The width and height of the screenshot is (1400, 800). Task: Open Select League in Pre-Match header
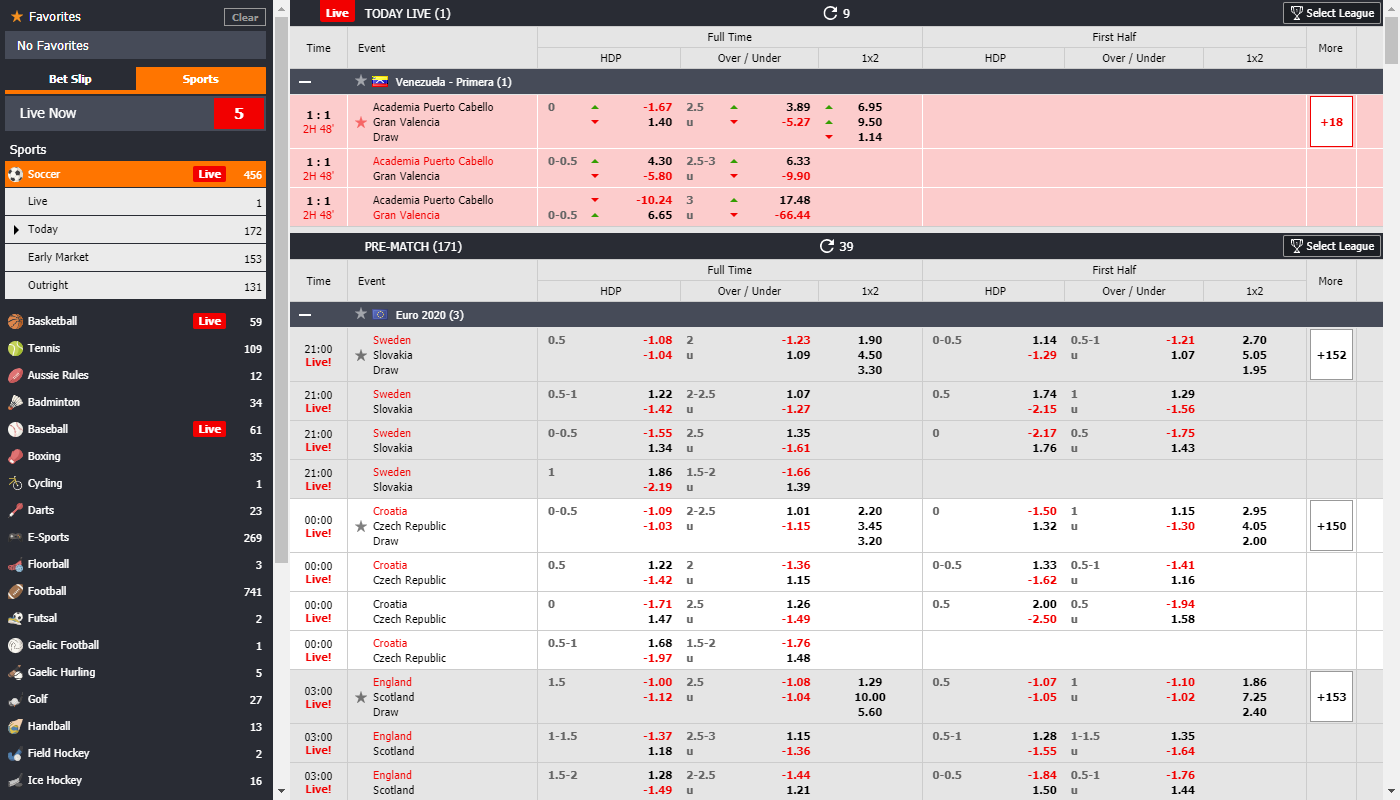pos(1332,246)
